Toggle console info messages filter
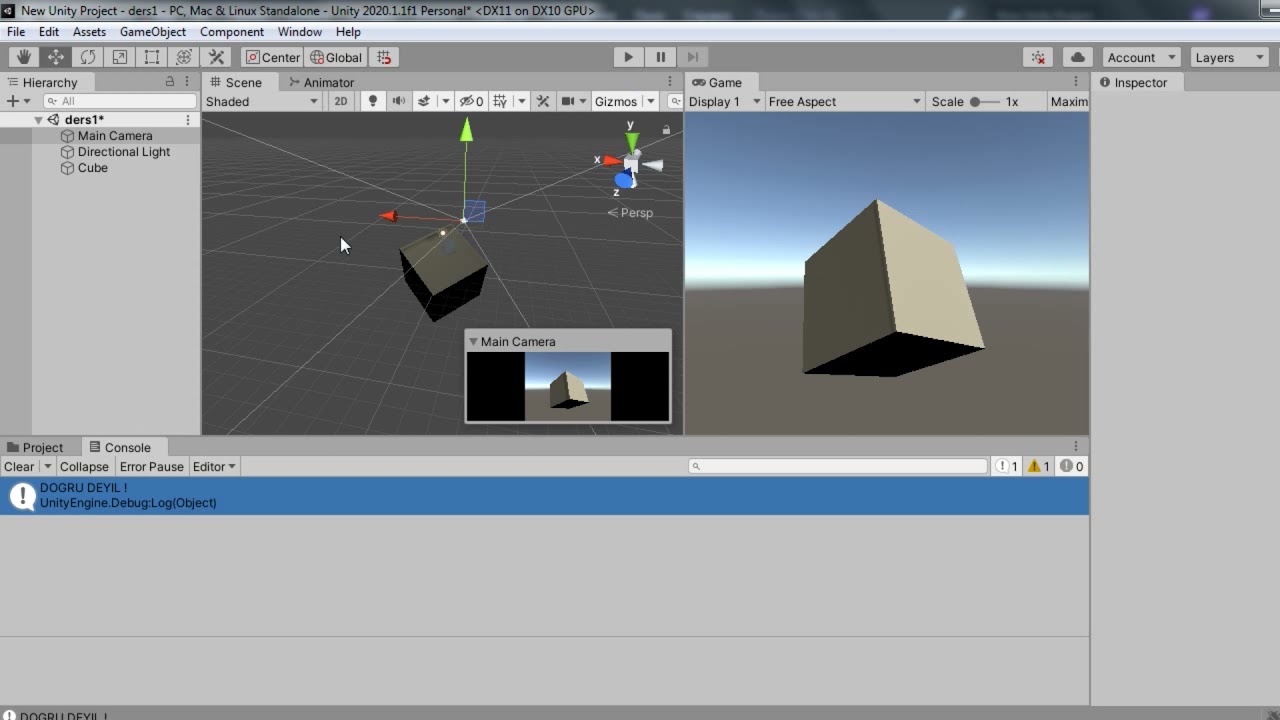The width and height of the screenshot is (1280, 720). tap(1006, 466)
